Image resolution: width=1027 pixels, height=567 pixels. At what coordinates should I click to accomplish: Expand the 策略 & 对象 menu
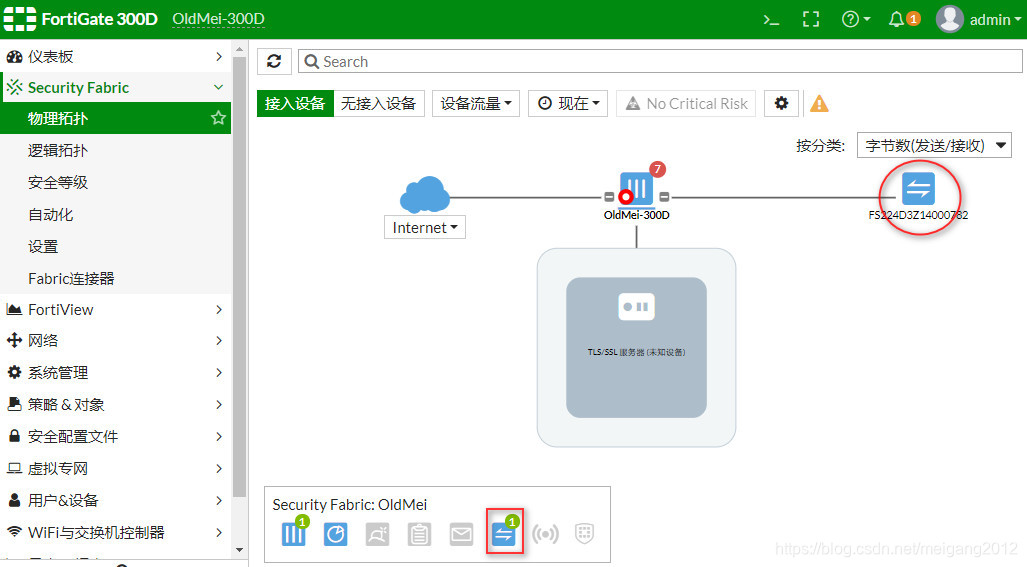(115, 405)
